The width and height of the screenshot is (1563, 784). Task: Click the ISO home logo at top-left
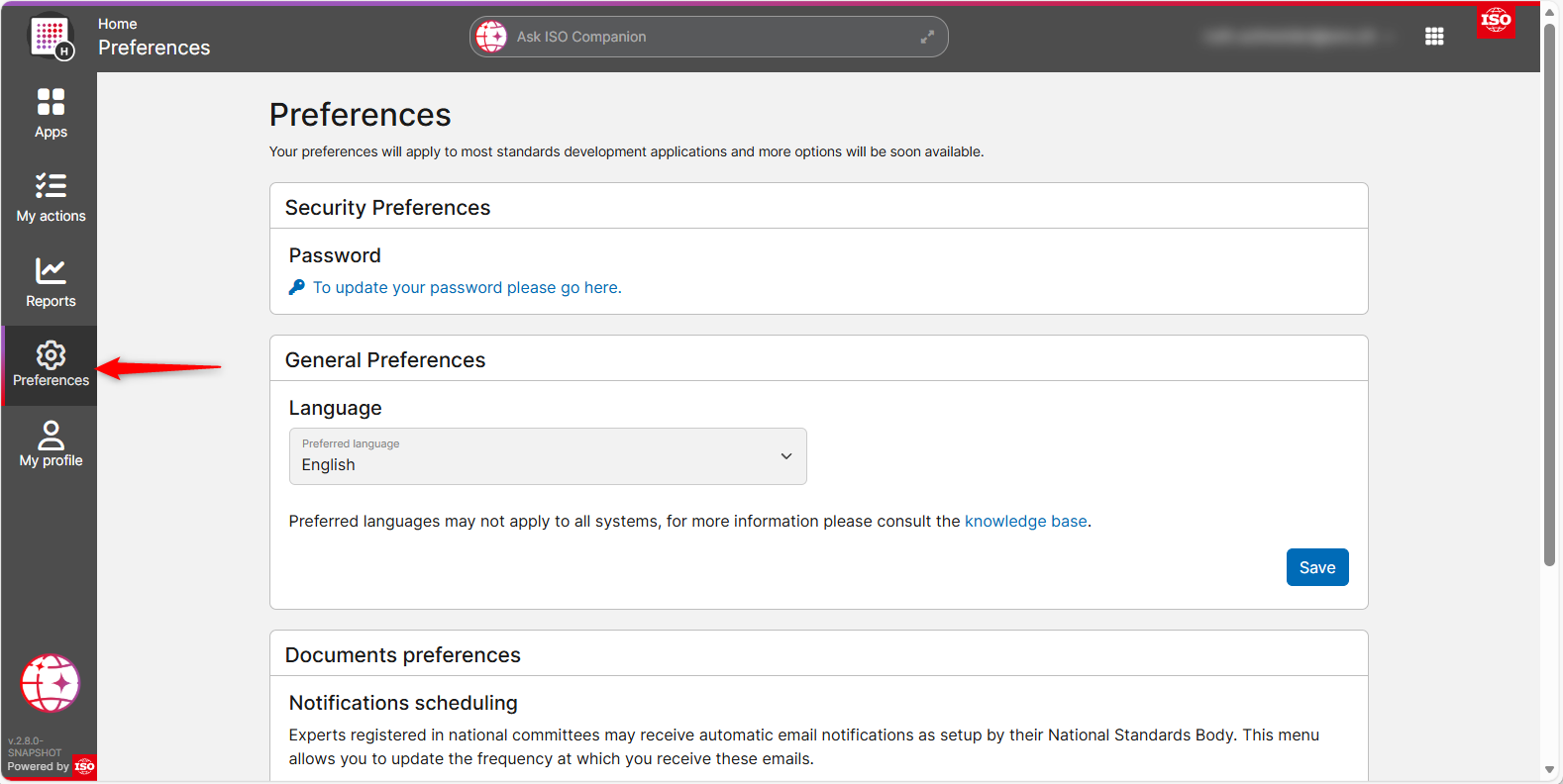(x=50, y=37)
